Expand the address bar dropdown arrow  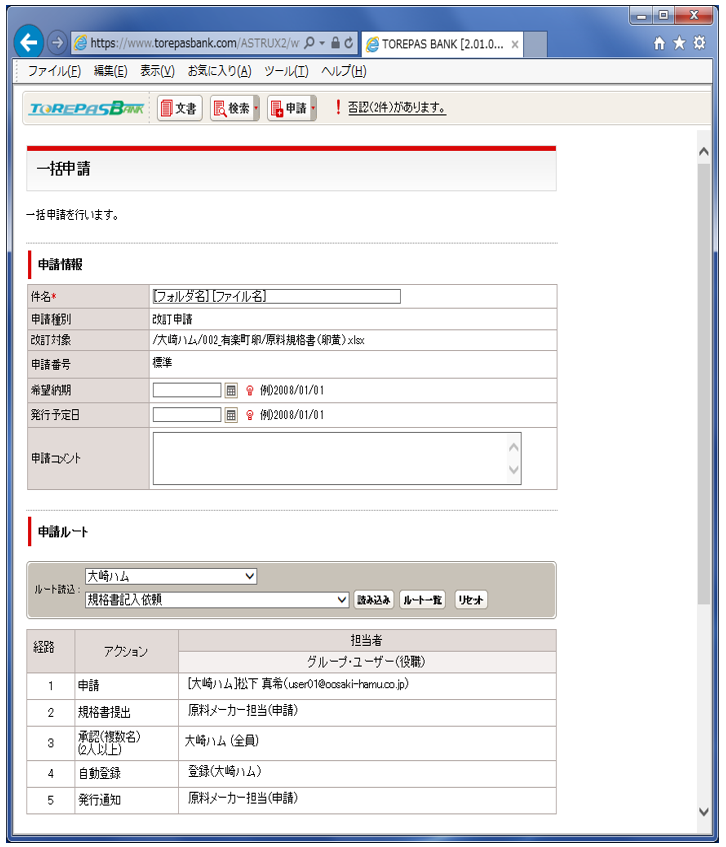click(x=322, y=43)
